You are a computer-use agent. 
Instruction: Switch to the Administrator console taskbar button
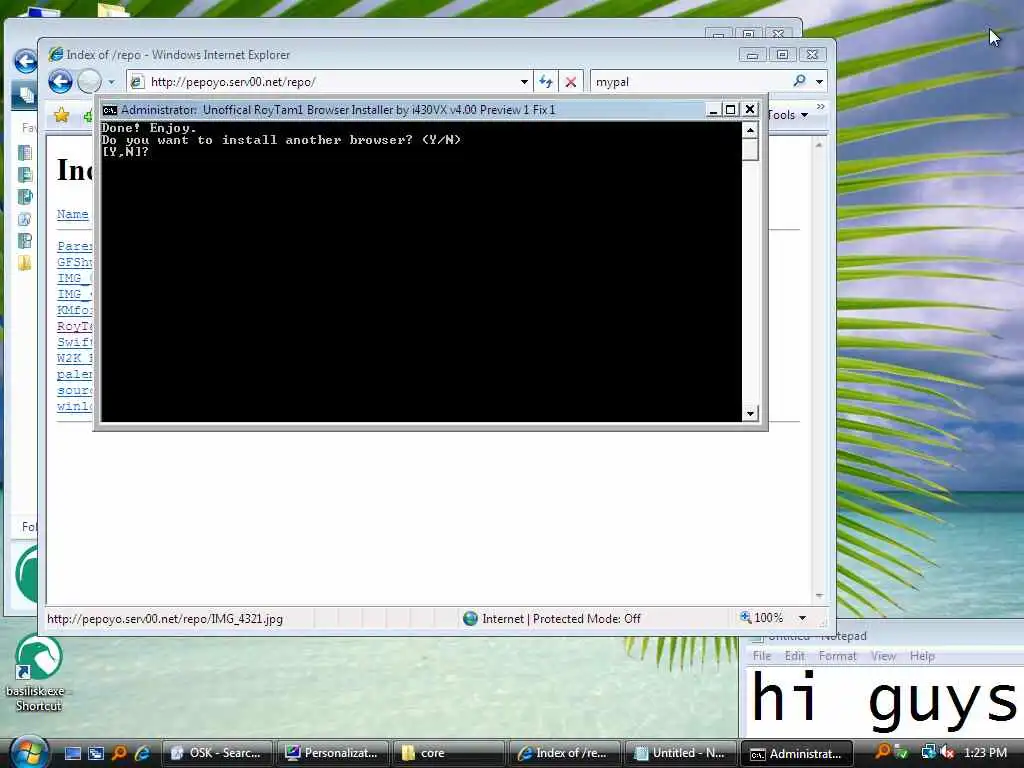point(796,753)
